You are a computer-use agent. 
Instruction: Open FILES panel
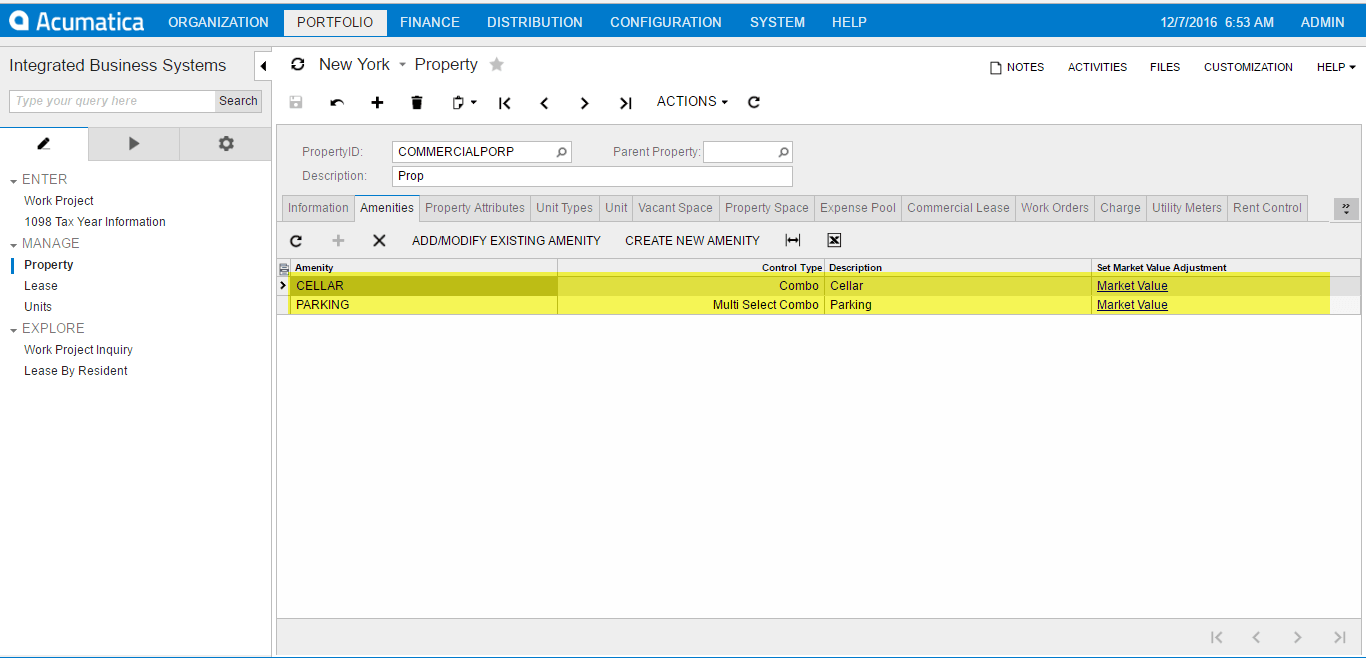point(1165,67)
